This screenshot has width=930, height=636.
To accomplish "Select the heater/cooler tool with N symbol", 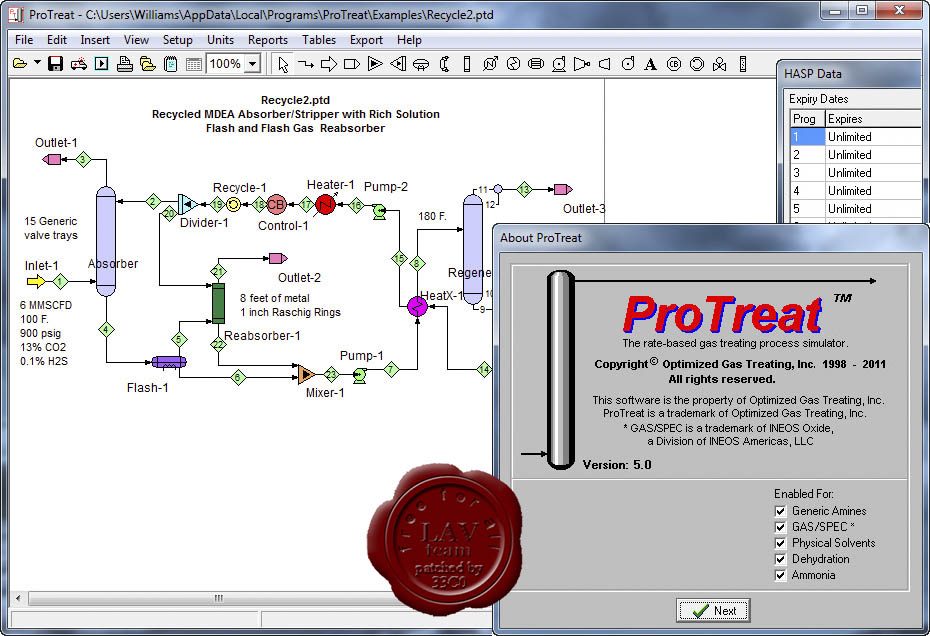I will click(x=490, y=63).
